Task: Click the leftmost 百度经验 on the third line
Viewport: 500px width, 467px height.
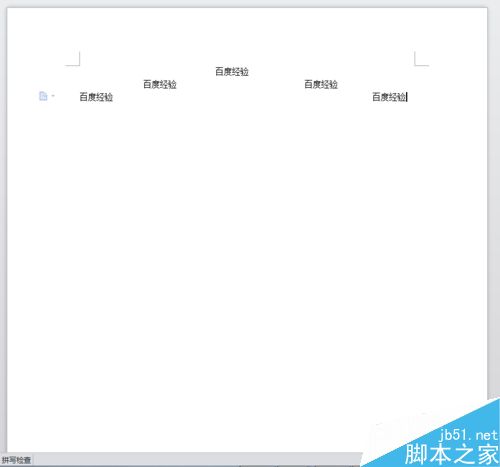Action: point(96,97)
